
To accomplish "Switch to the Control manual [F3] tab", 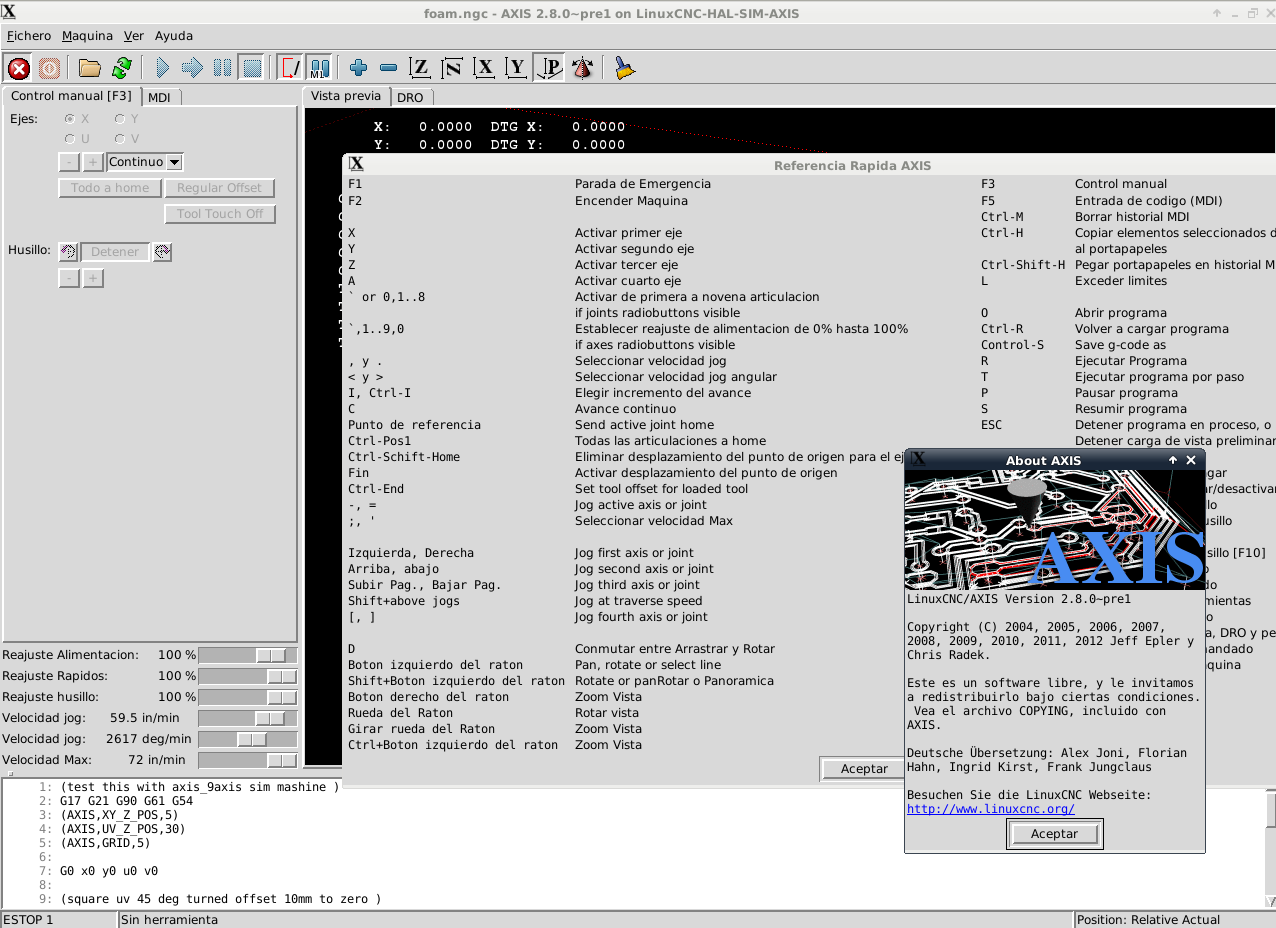I will pos(71,96).
